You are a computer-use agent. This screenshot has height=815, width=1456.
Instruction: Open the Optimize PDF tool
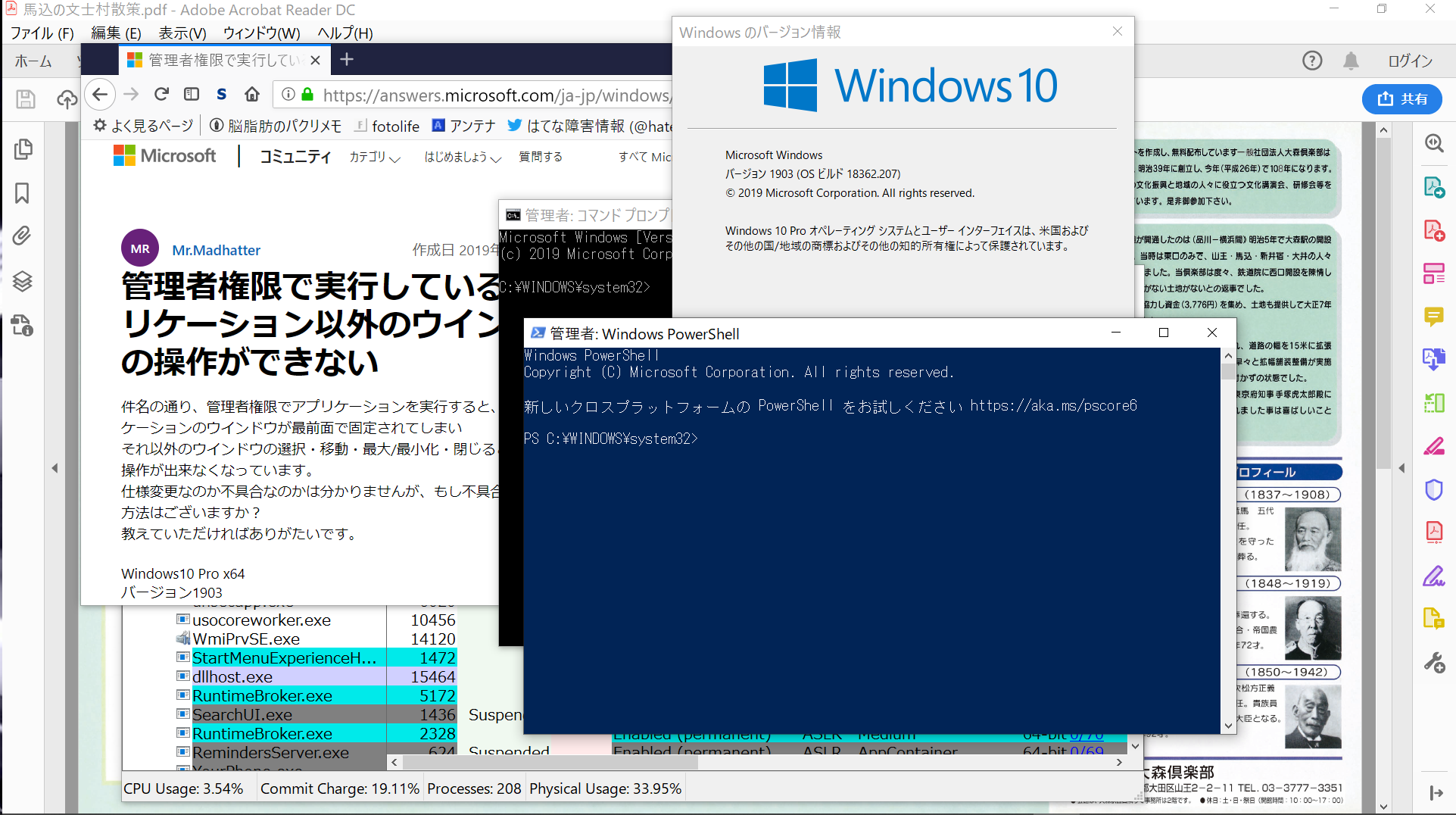click(x=1434, y=532)
